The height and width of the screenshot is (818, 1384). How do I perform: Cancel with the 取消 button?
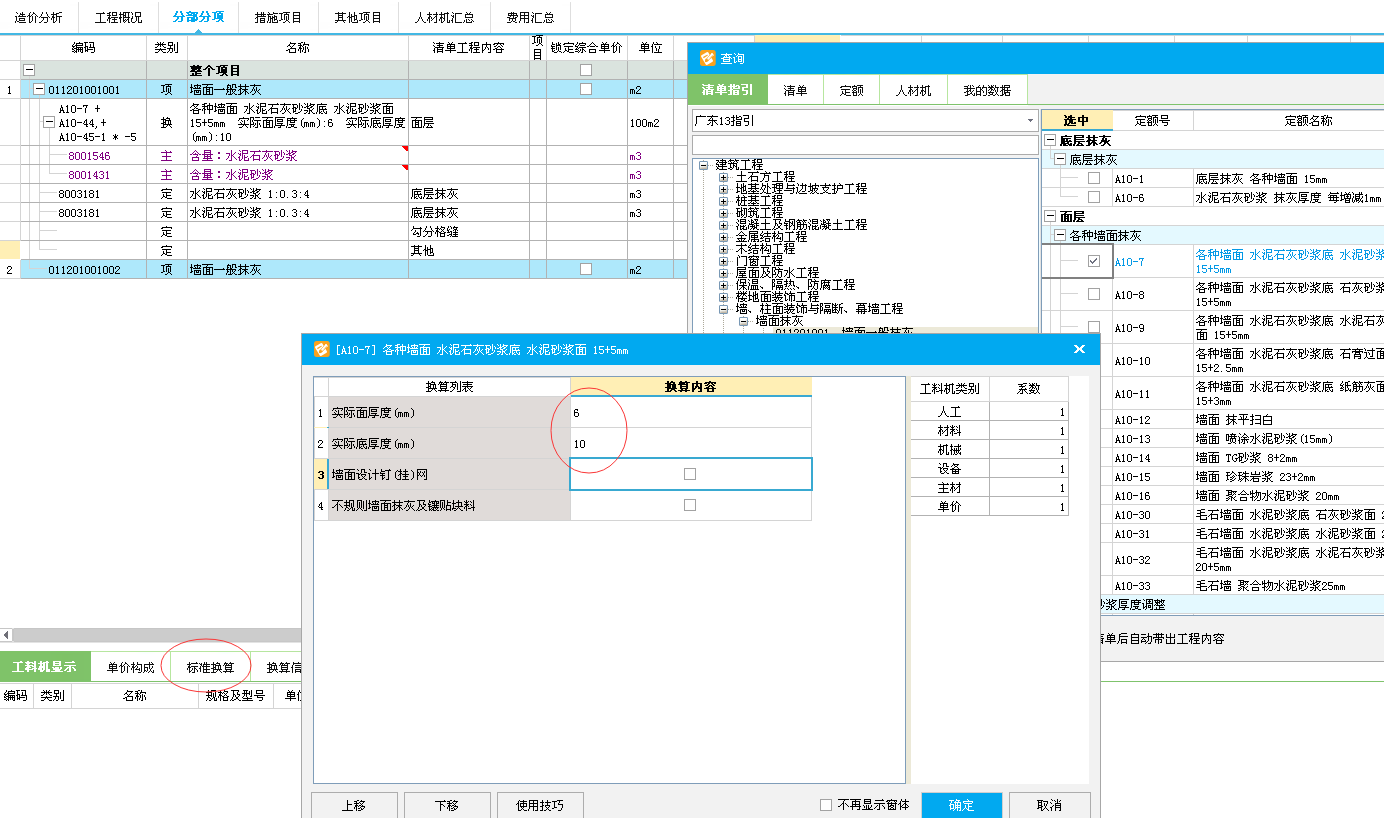pos(1049,805)
